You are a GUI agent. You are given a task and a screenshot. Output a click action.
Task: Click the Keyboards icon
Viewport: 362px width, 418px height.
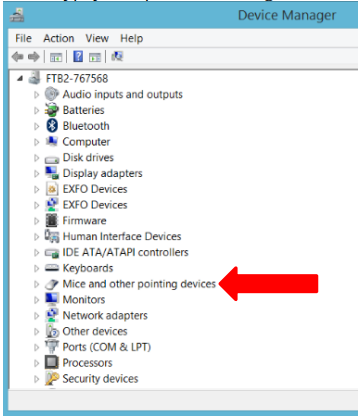tap(52, 268)
